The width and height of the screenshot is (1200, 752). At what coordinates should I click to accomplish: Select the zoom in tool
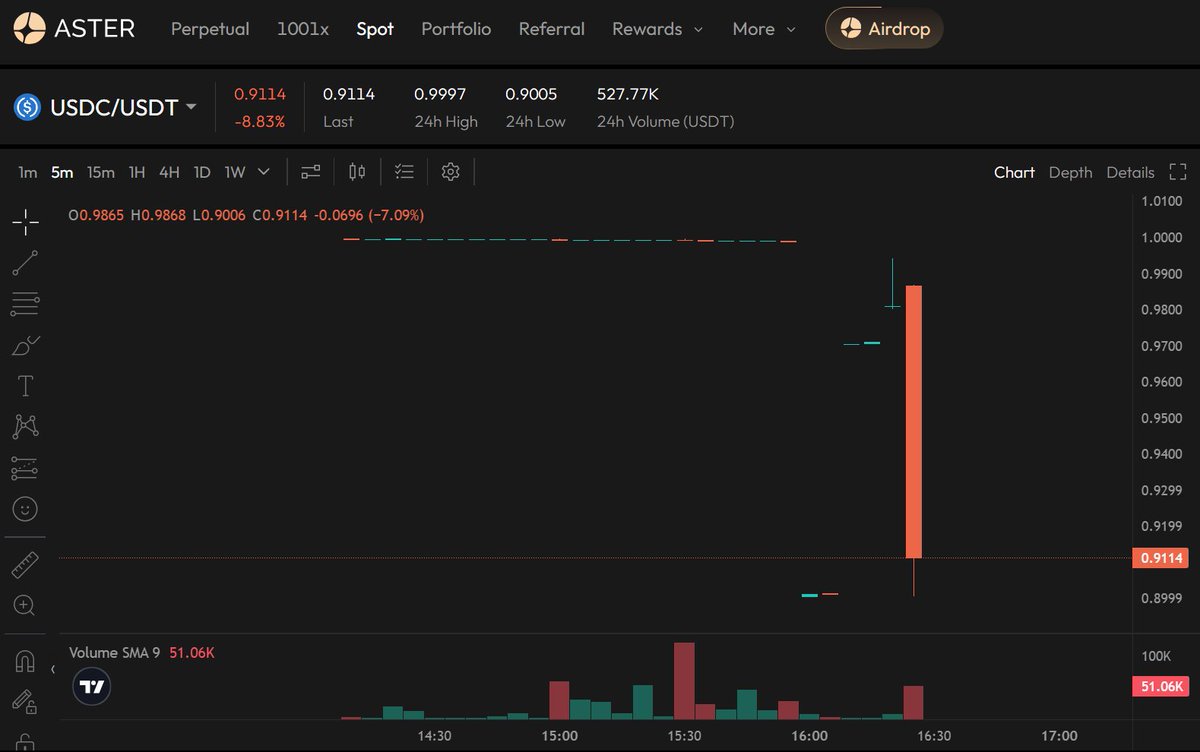click(25, 605)
